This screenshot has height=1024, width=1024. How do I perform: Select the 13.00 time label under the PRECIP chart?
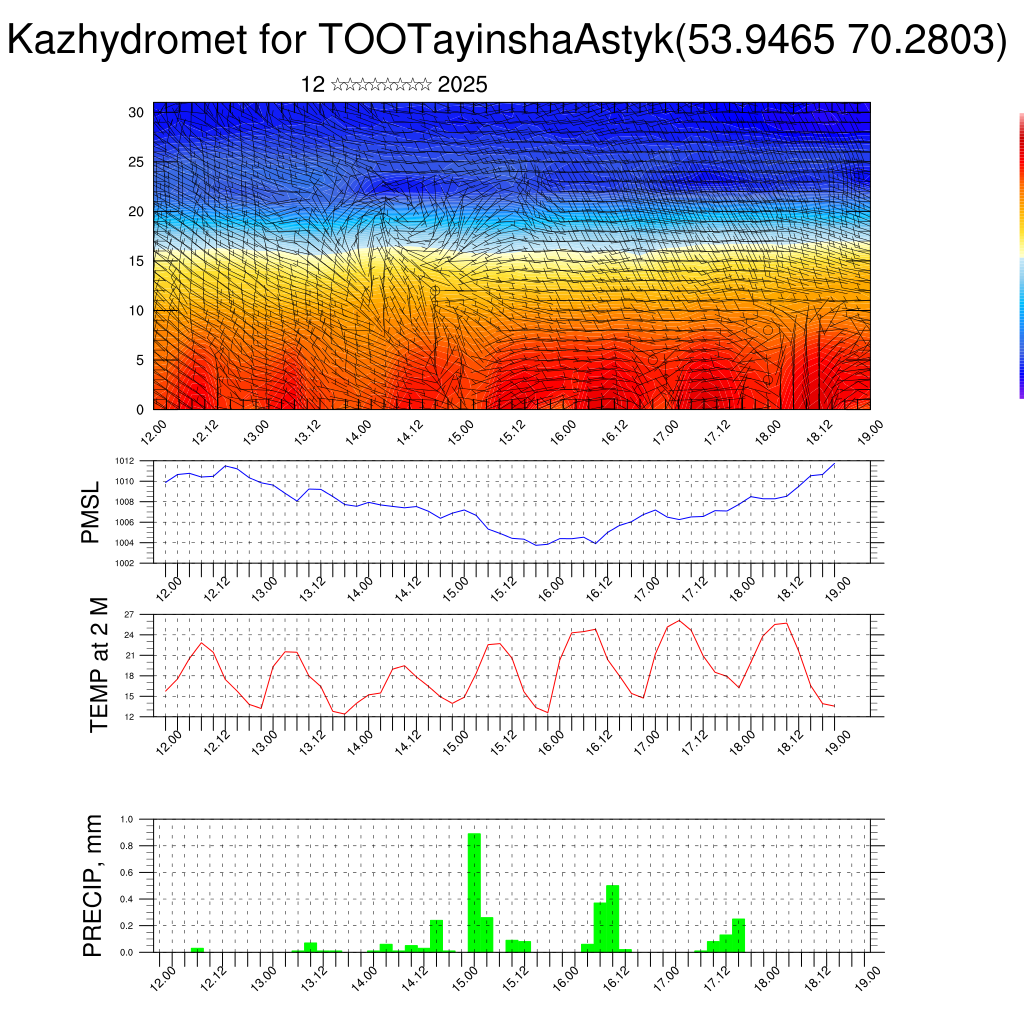[x=263, y=979]
